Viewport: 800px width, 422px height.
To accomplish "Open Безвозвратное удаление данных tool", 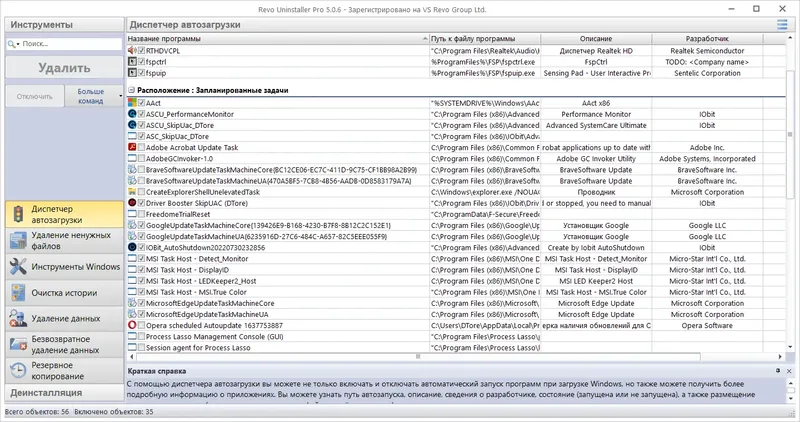I will tap(64, 344).
